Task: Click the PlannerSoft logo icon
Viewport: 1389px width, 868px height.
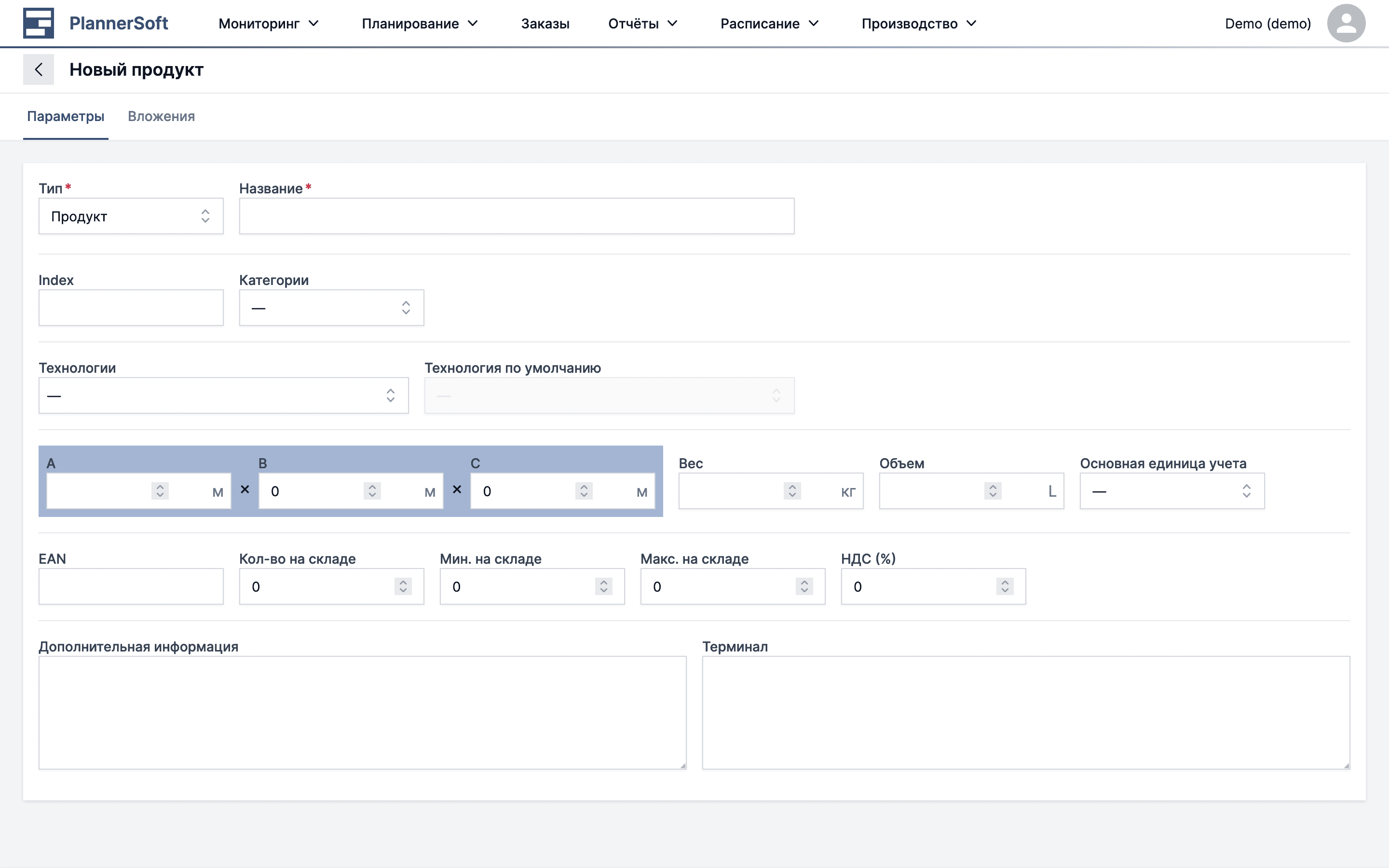Action: [38, 23]
